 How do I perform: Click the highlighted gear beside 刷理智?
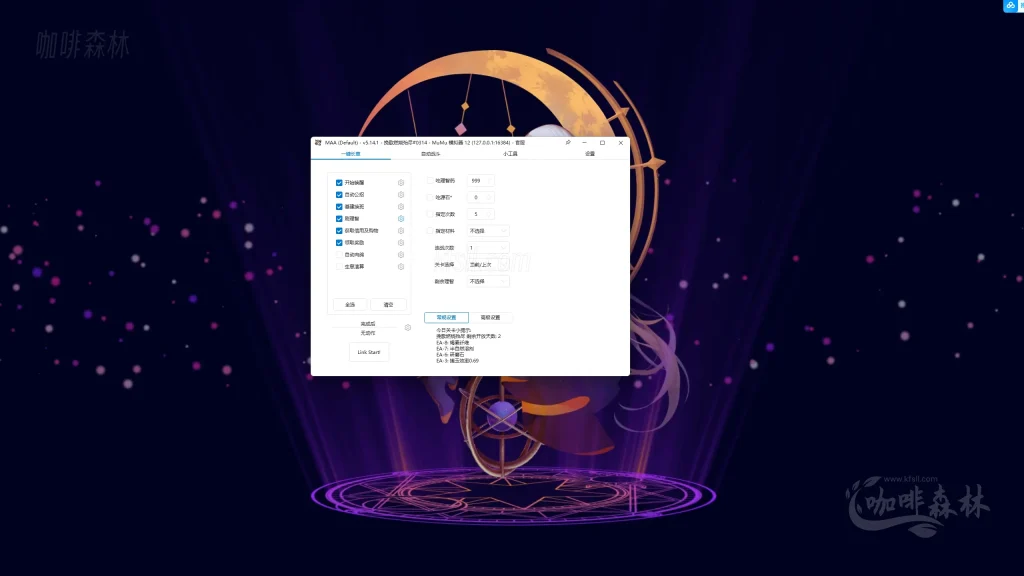point(401,219)
